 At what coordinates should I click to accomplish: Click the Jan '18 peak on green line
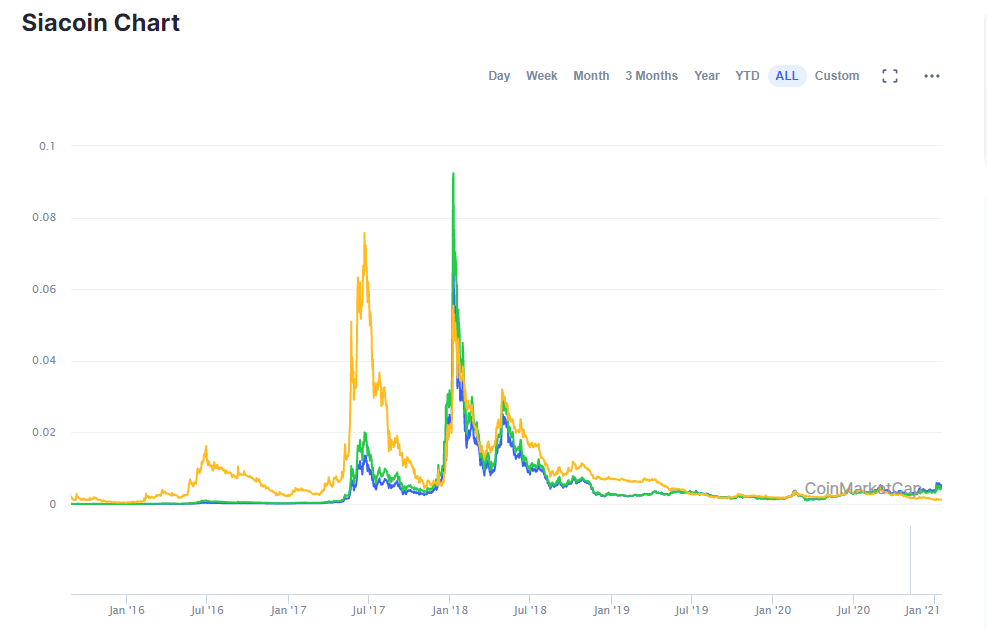pyautogui.click(x=453, y=174)
